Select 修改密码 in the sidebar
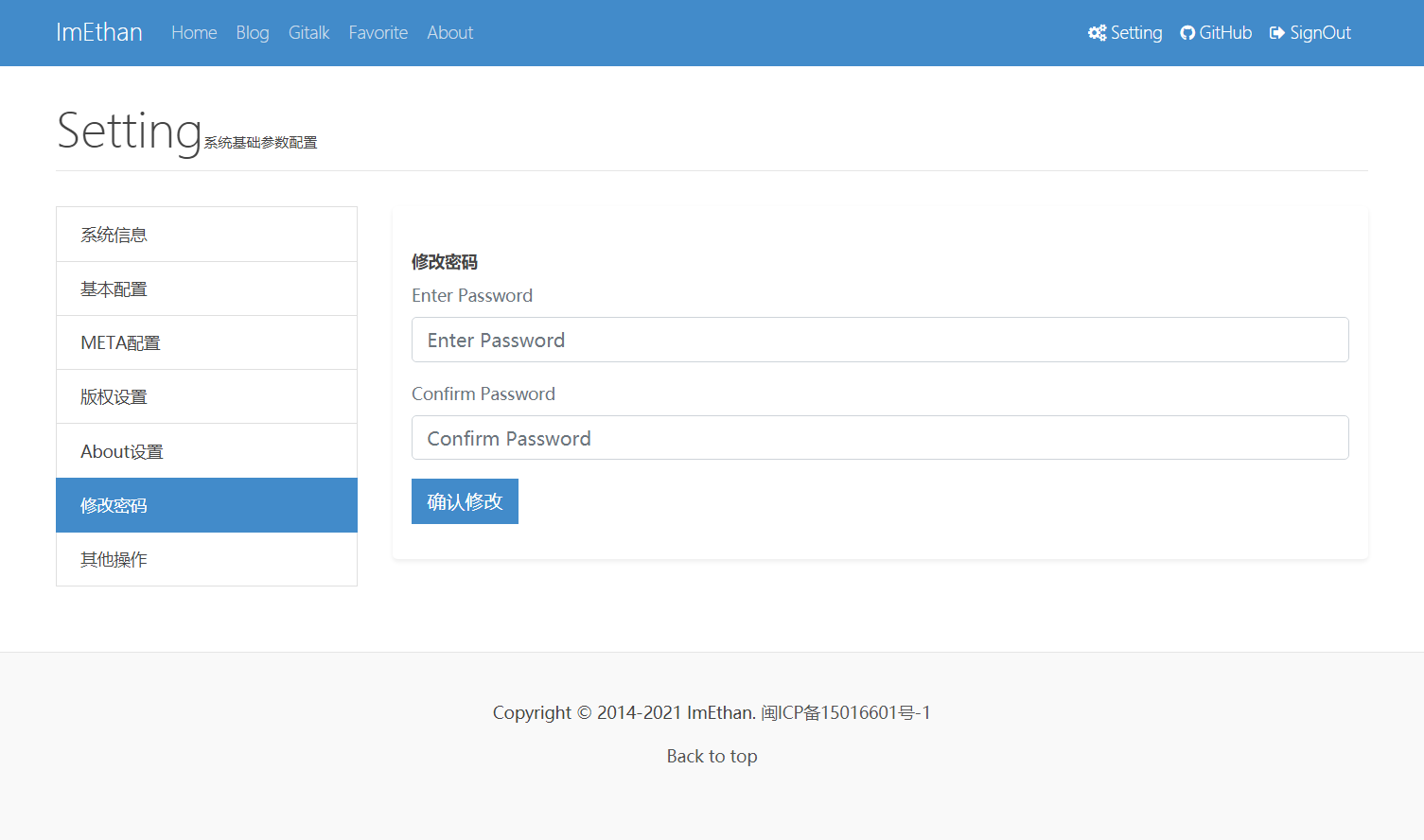 tap(206, 505)
